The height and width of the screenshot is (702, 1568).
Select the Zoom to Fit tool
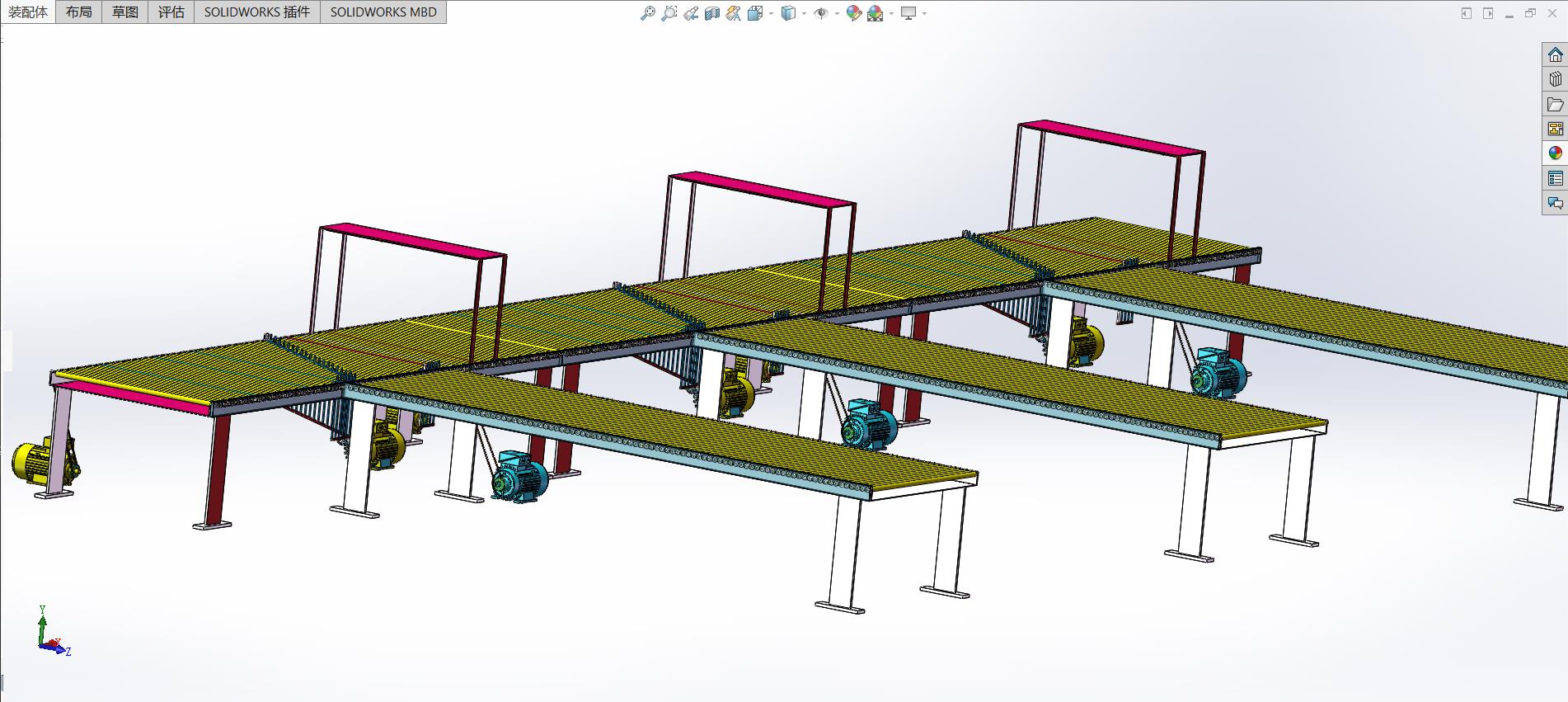tap(648, 13)
